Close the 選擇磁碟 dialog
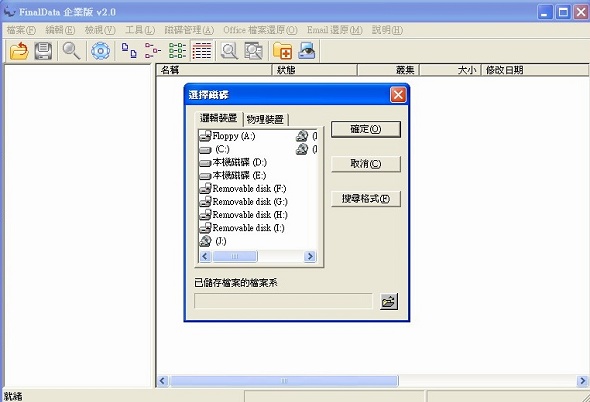Image resolution: width=590 pixels, height=402 pixels. [x=398, y=94]
